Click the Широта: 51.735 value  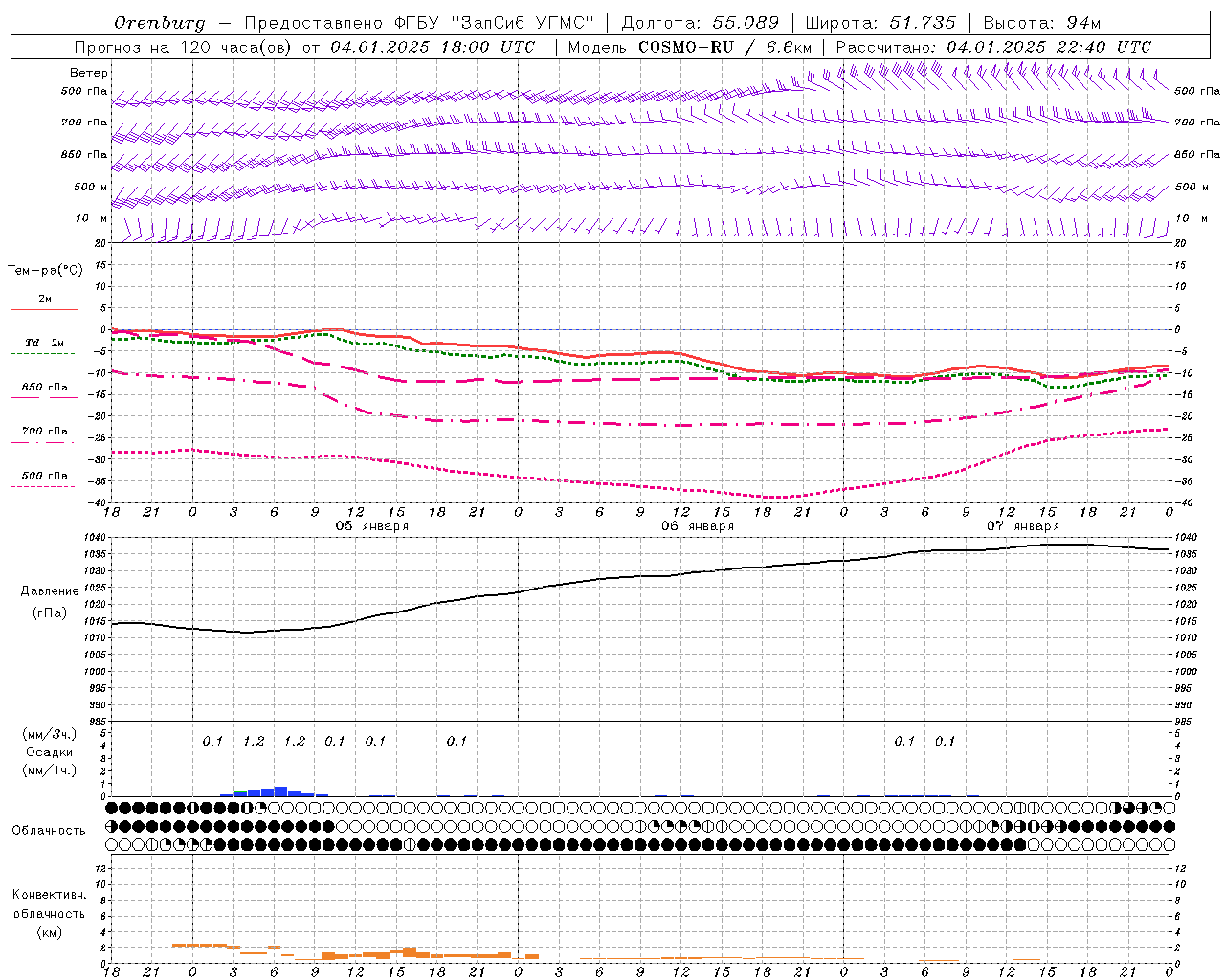pos(880,23)
